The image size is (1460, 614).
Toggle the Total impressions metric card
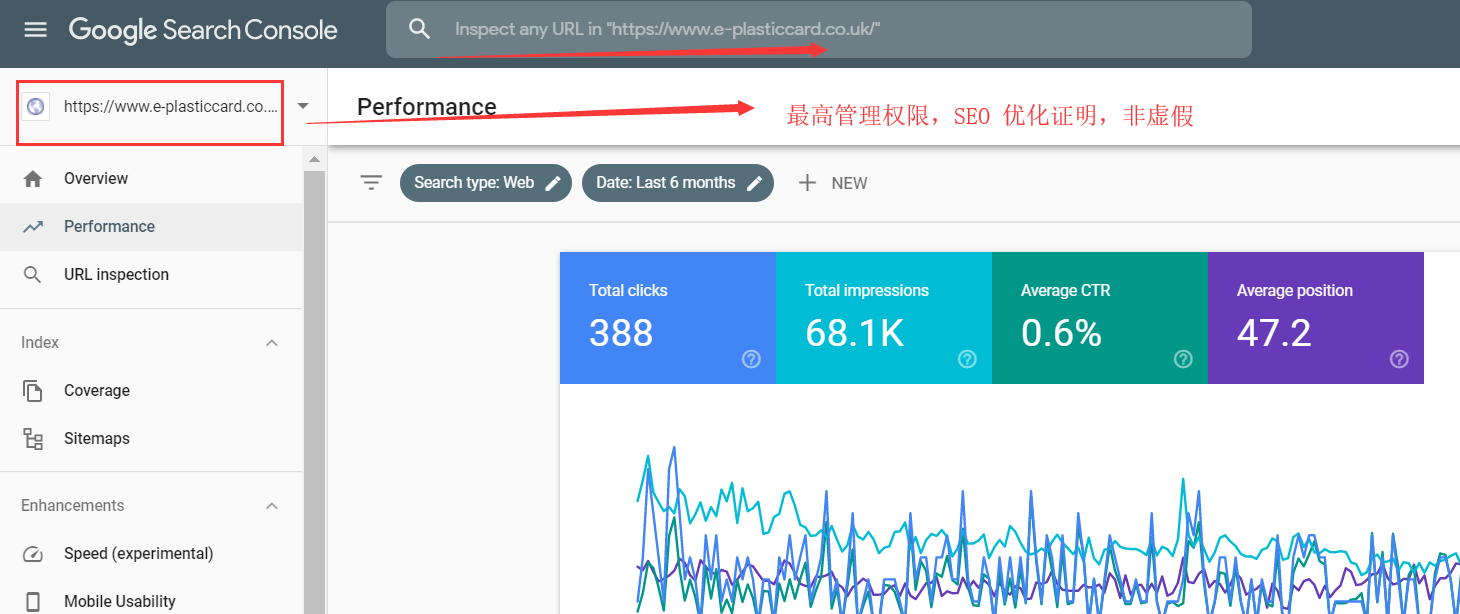point(884,318)
